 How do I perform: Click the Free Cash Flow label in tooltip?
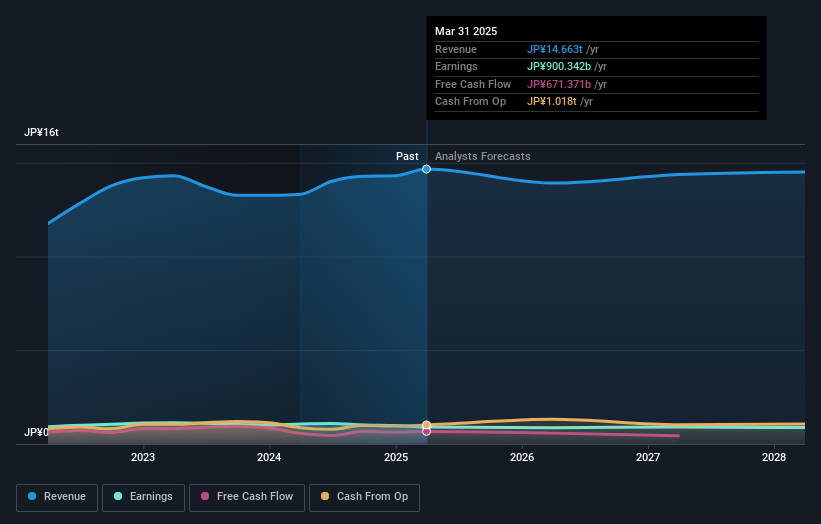[x=473, y=84]
